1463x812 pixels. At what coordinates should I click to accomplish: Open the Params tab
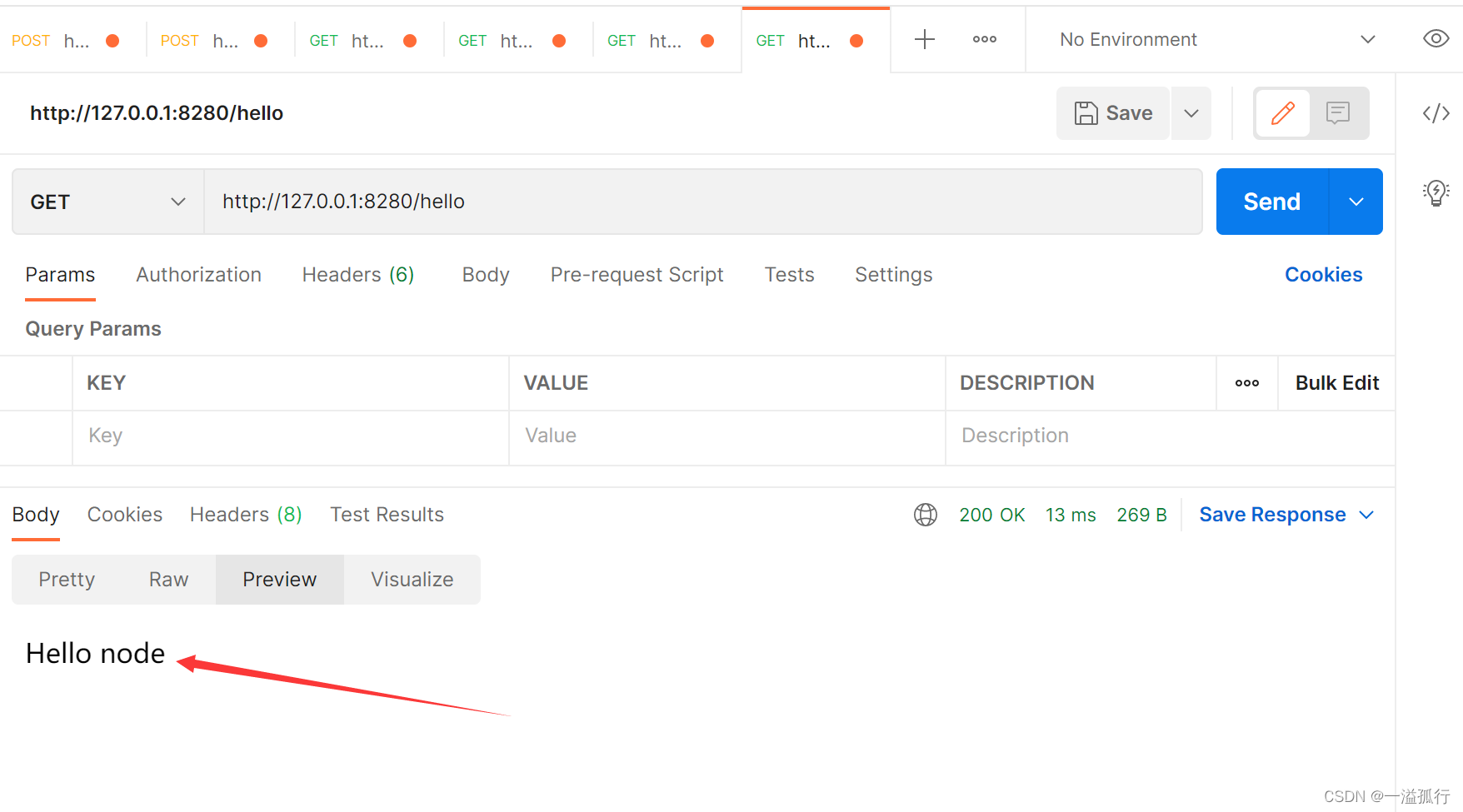pyautogui.click(x=60, y=275)
